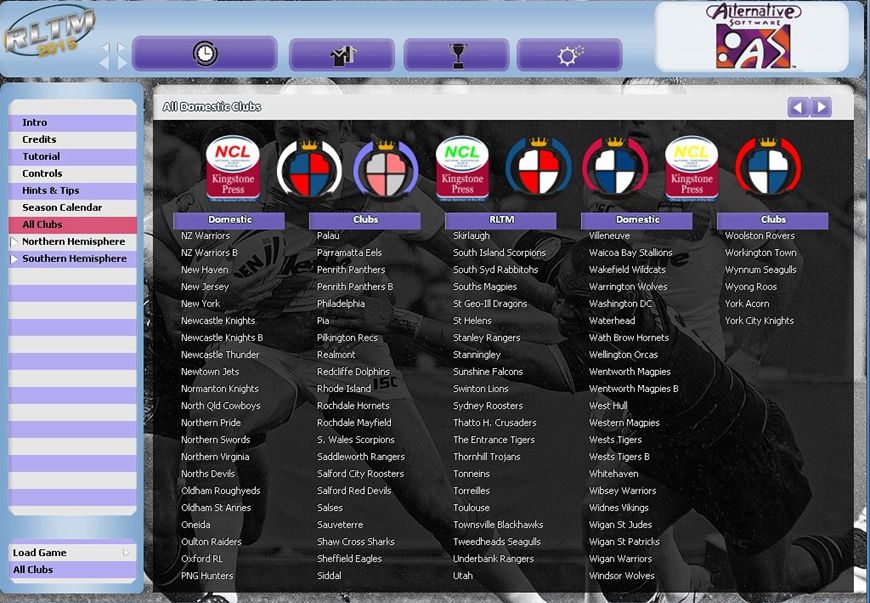Open the Tutorial menu item

pos(41,157)
